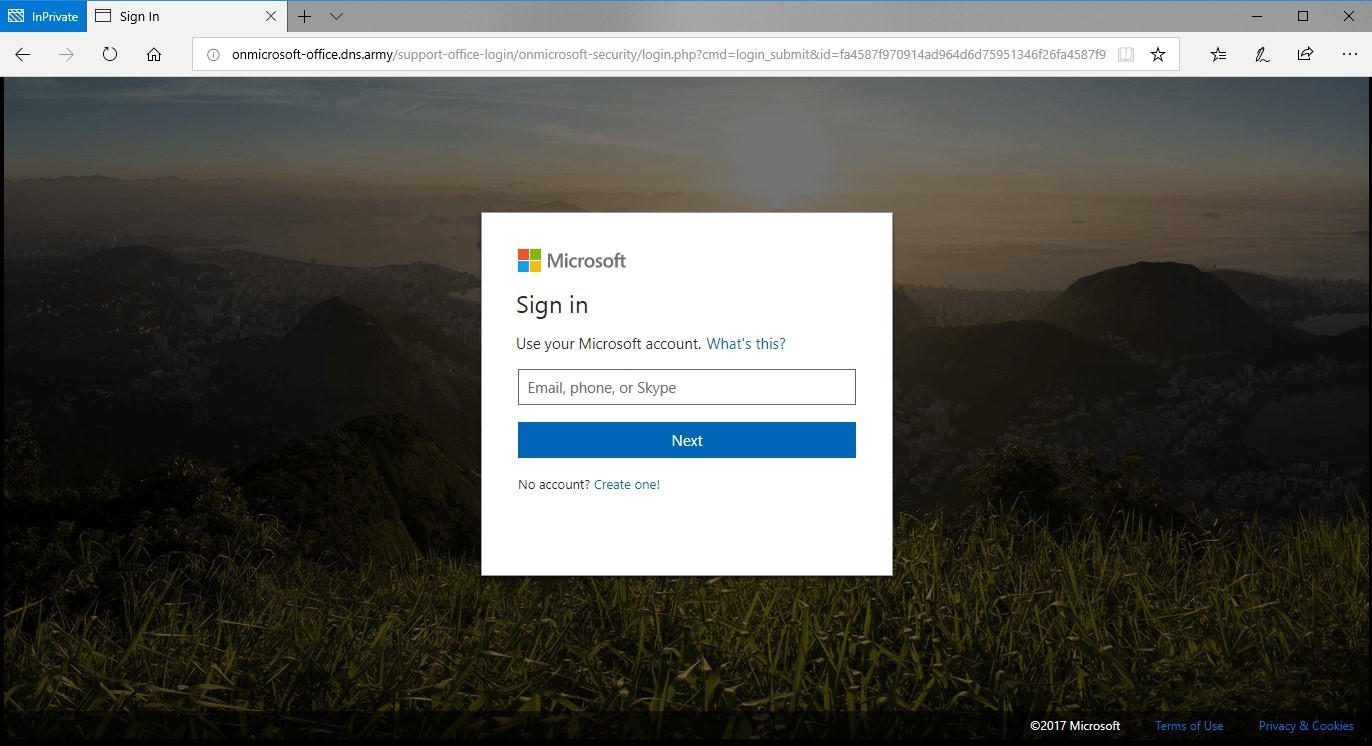This screenshot has height=746, width=1372.
Task: Minimize the browser window
Action: [1258, 16]
